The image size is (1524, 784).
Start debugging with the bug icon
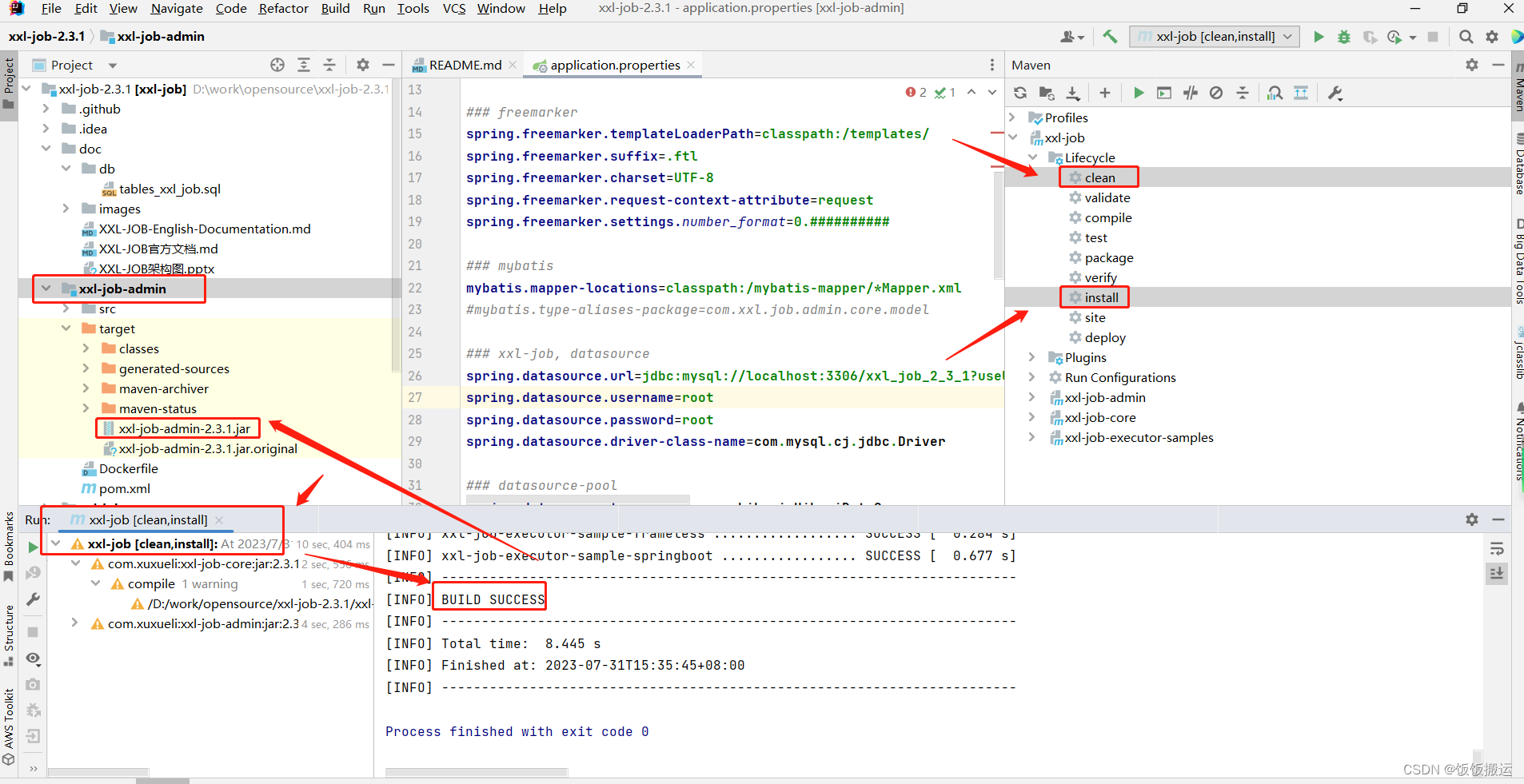pyautogui.click(x=1344, y=37)
